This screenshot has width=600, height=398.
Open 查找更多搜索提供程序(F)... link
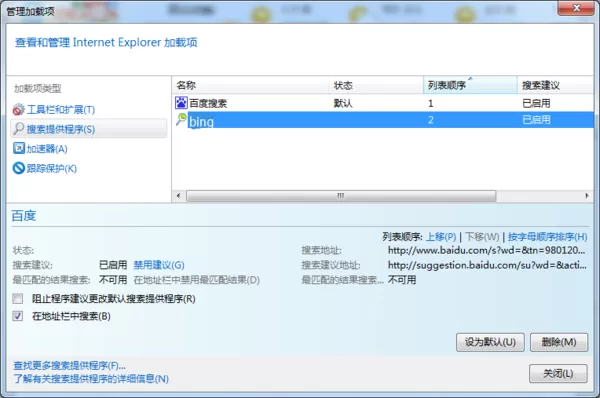[x=69, y=366]
